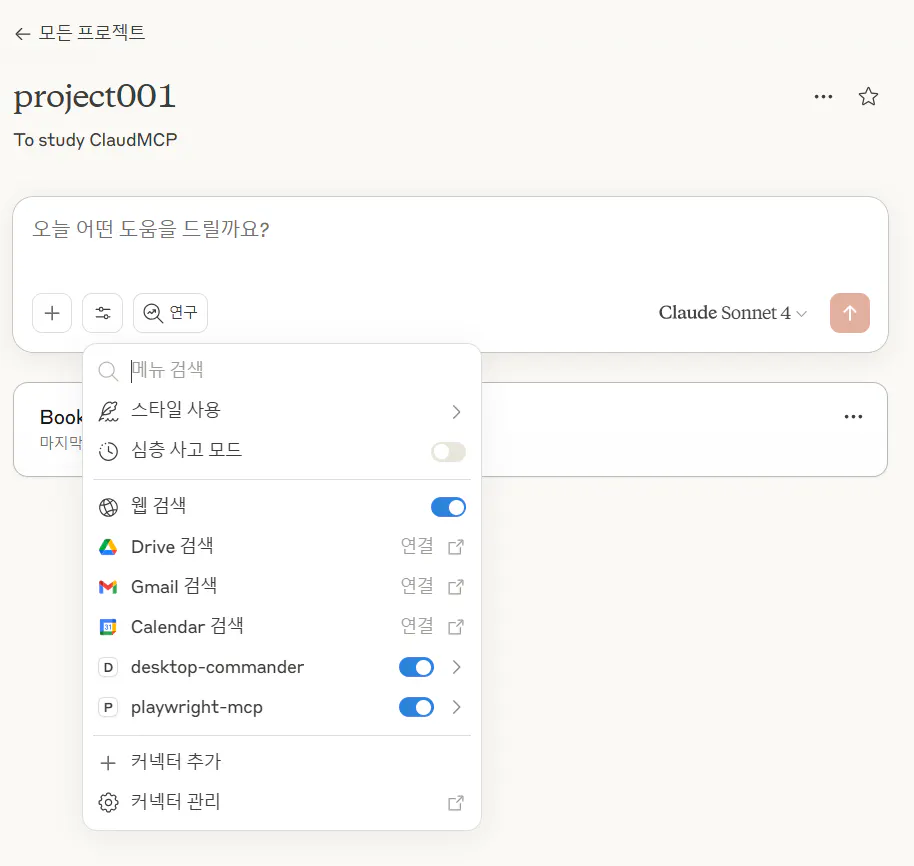Click 연결 to connect Drive
914x866 pixels.
[417, 547]
